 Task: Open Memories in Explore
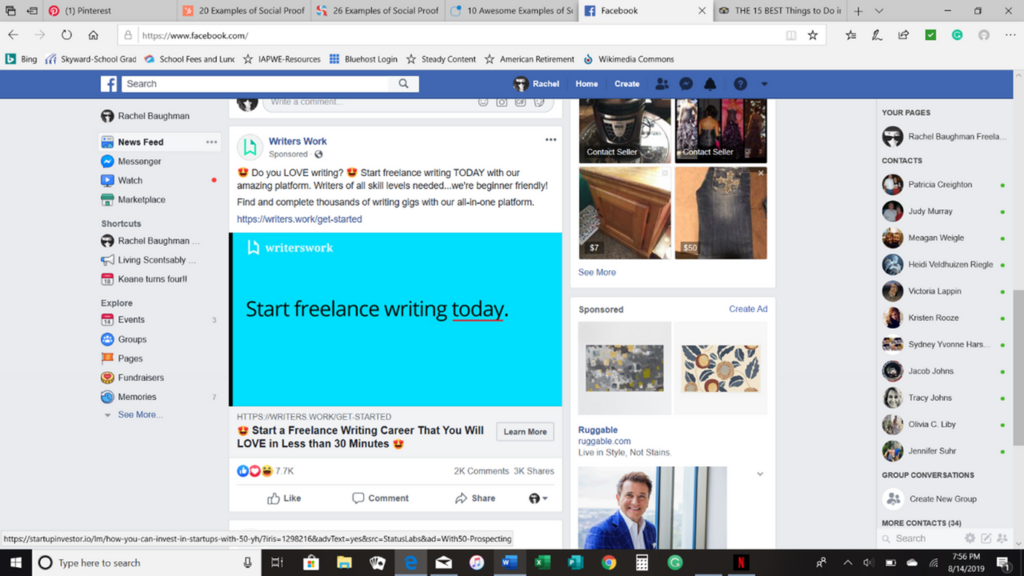tap(136, 397)
